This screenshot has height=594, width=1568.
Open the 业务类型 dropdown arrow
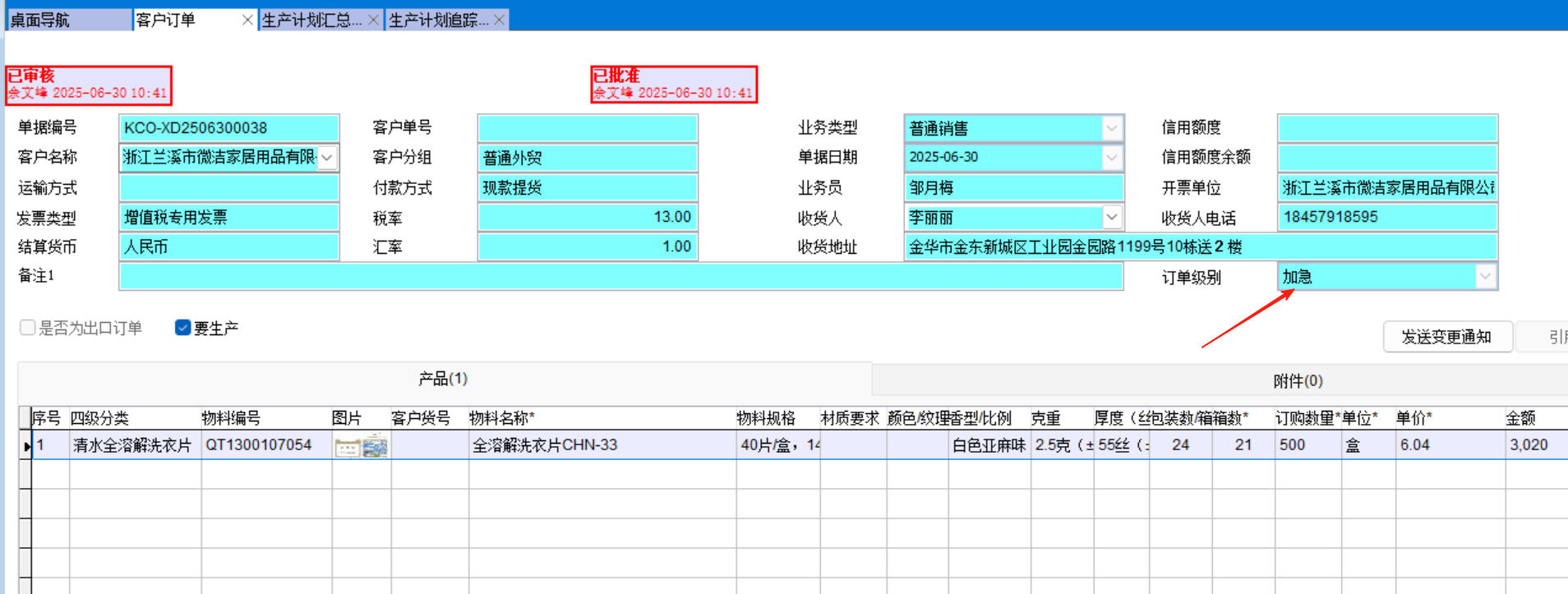[x=1111, y=128]
